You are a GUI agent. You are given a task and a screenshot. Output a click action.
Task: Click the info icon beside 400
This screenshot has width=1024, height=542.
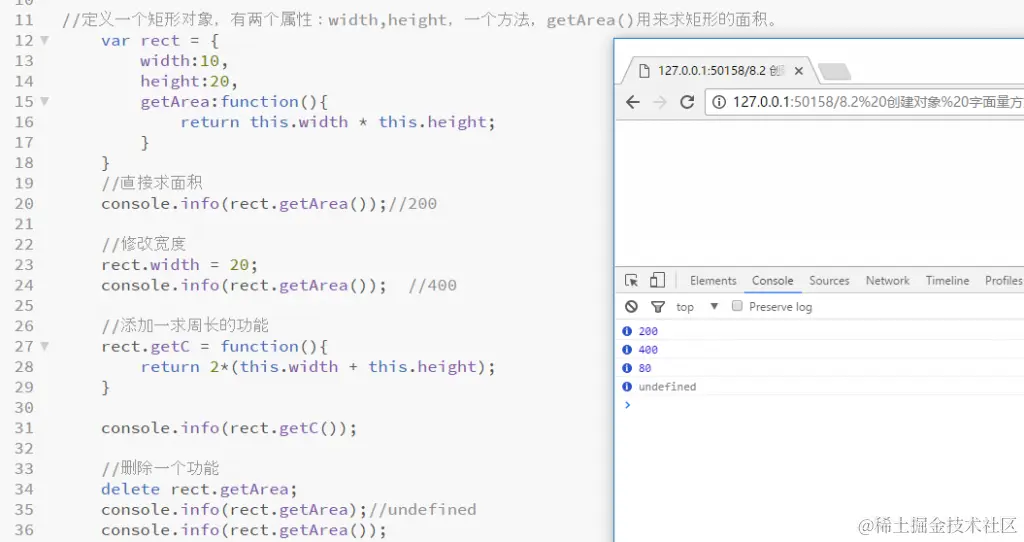pos(627,349)
